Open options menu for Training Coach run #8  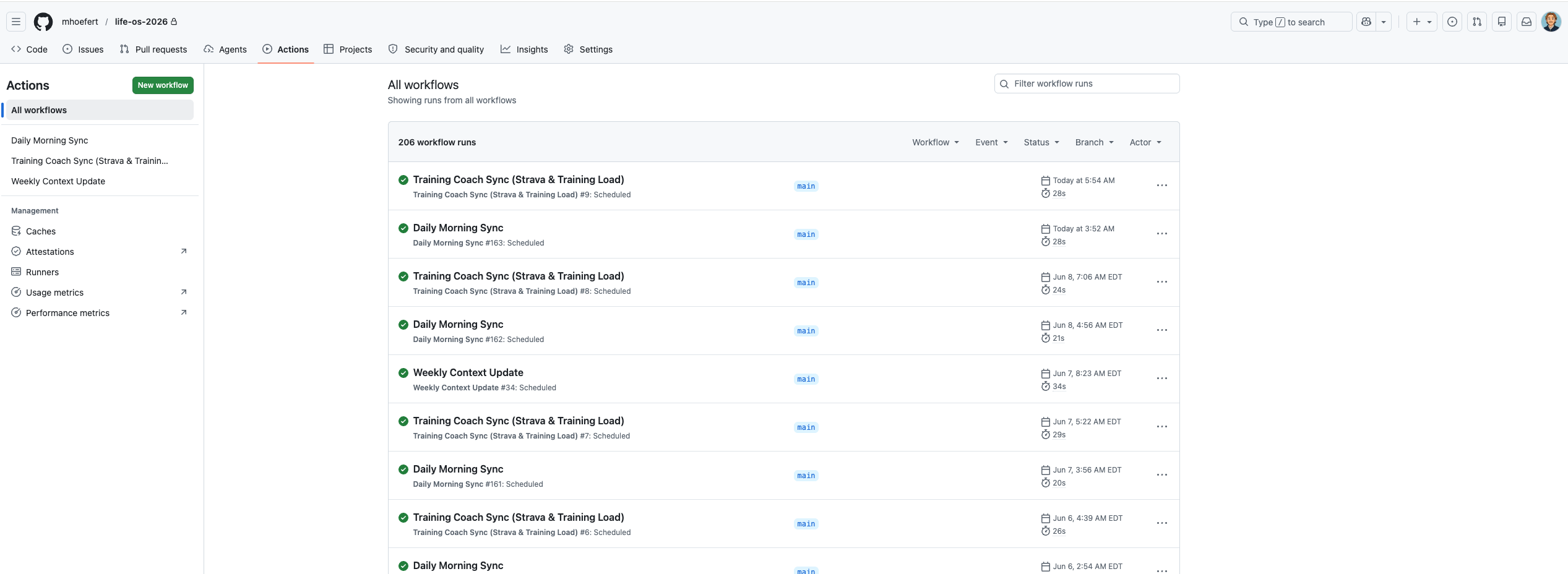coord(1162,282)
